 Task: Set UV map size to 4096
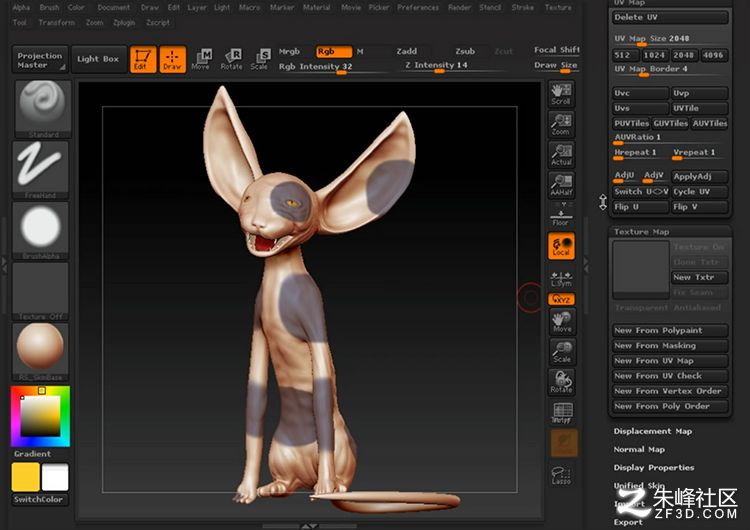(714, 55)
